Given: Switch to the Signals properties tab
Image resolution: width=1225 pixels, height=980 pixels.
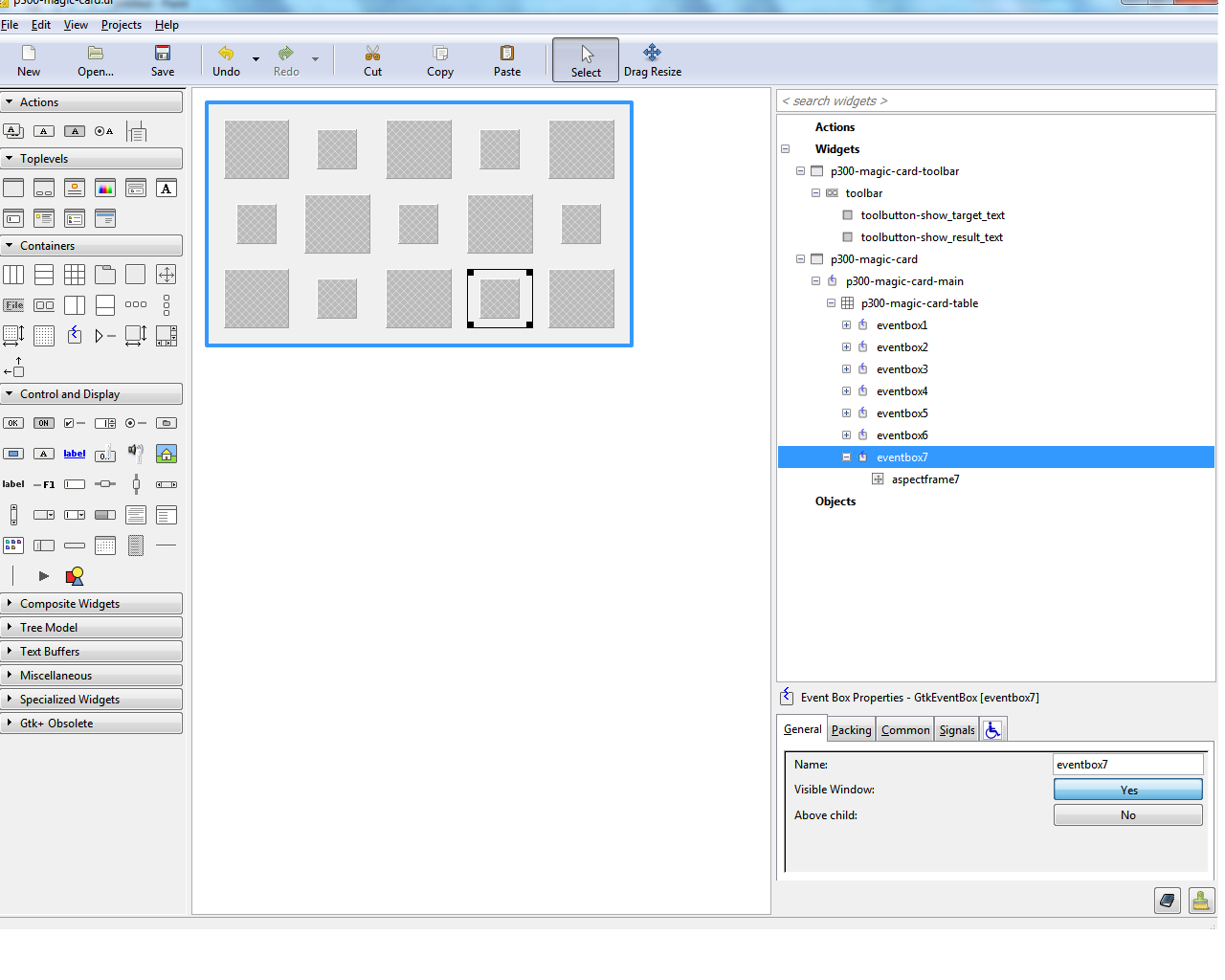Looking at the screenshot, I should coord(957,730).
